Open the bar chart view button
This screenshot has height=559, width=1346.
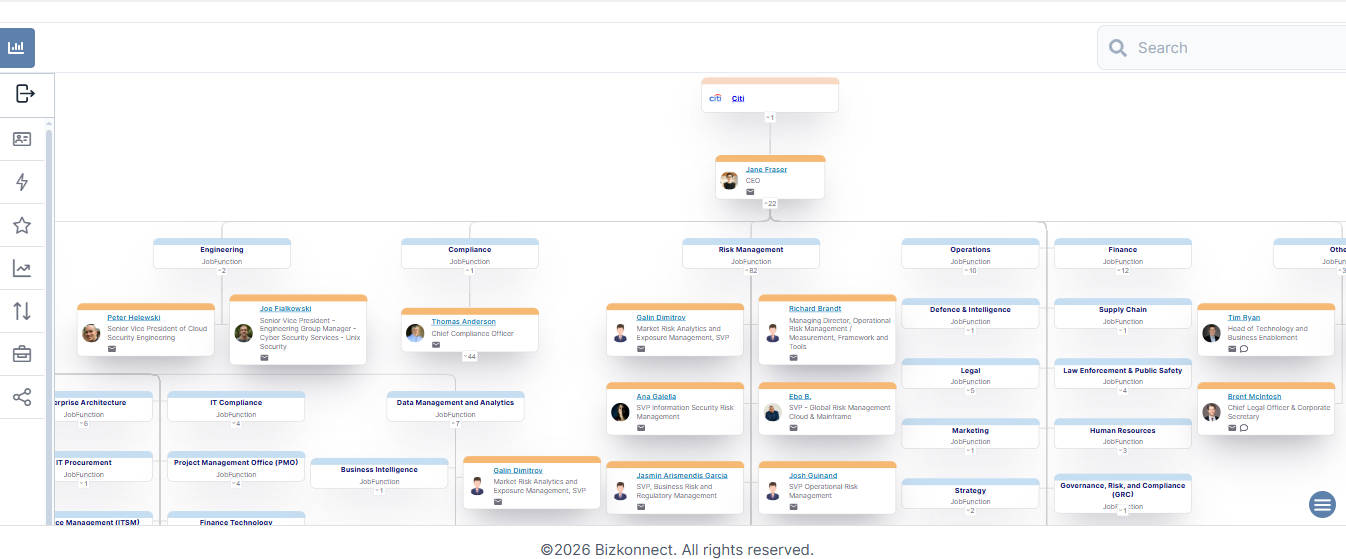point(17,48)
